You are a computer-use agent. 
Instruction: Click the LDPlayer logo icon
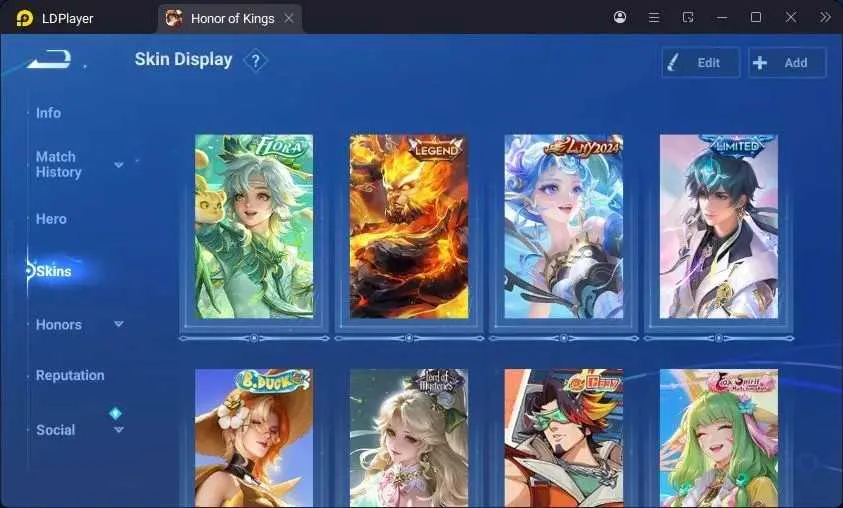(x=24, y=18)
